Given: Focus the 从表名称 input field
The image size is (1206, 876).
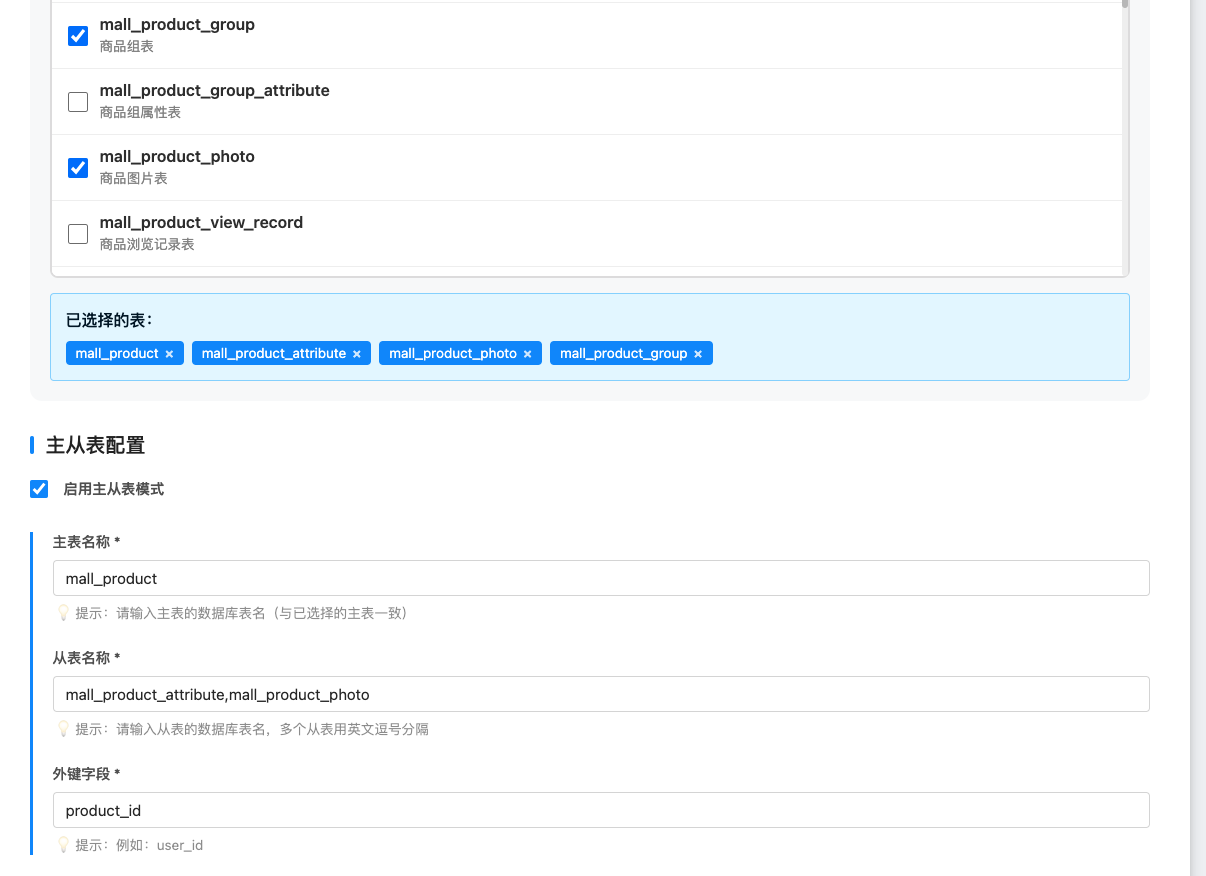Looking at the screenshot, I should point(600,694).
